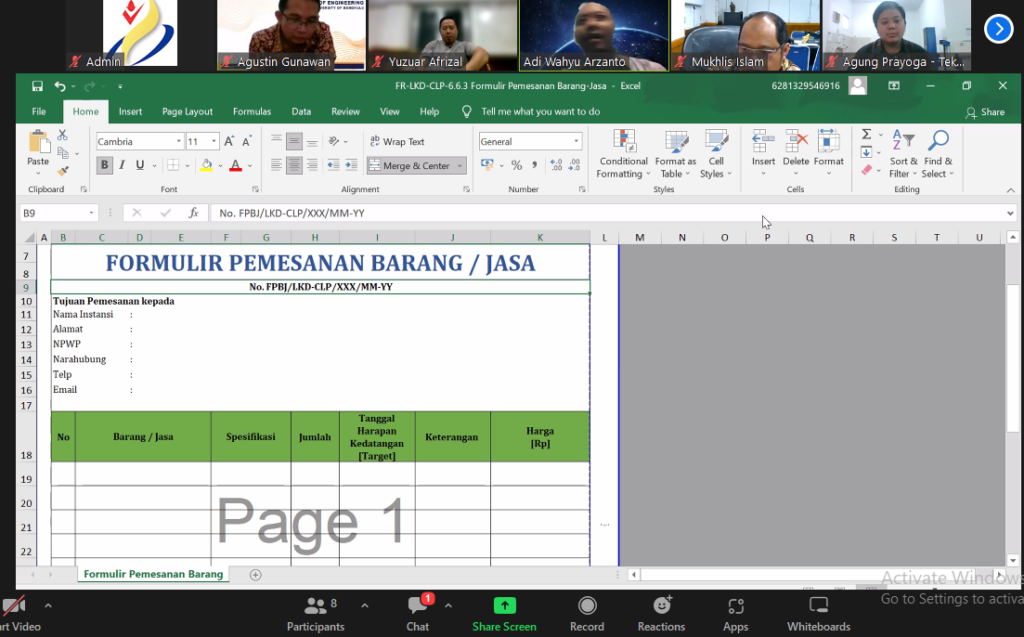
Task: Increase the font size
Action: pyautogui.click(x=229, y=141)
